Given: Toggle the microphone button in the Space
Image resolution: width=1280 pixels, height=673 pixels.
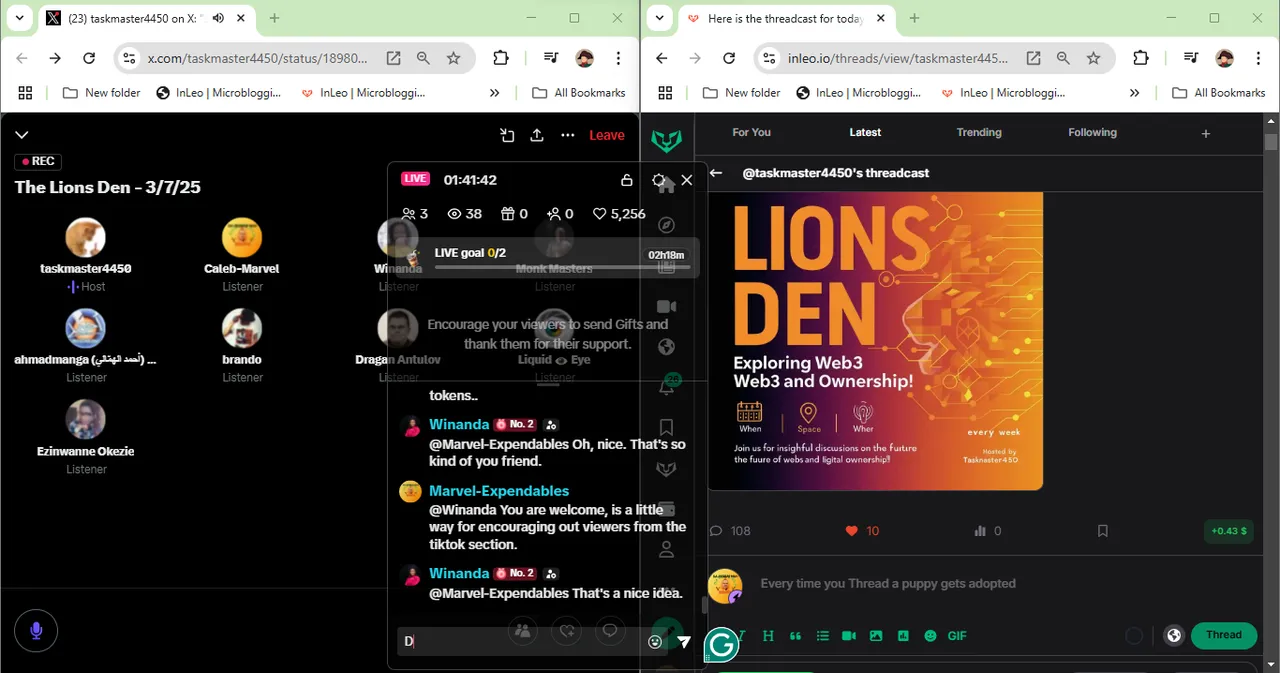Looking at the screenshot, I should pos(36,631).
